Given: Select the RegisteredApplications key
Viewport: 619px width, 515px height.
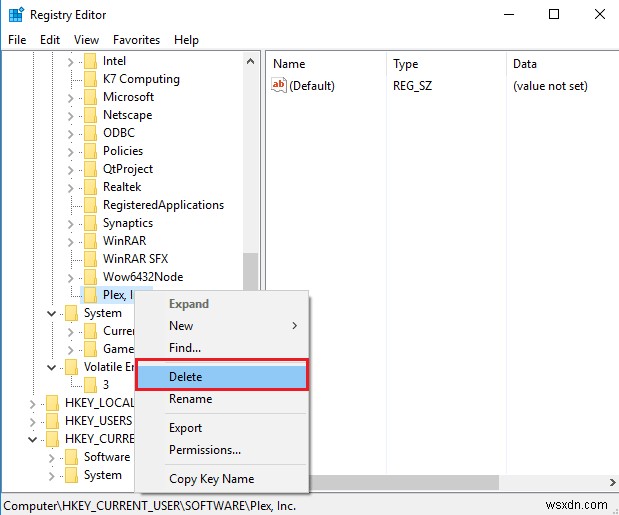Looking at the screenshot, I should [x=163, y=205].
